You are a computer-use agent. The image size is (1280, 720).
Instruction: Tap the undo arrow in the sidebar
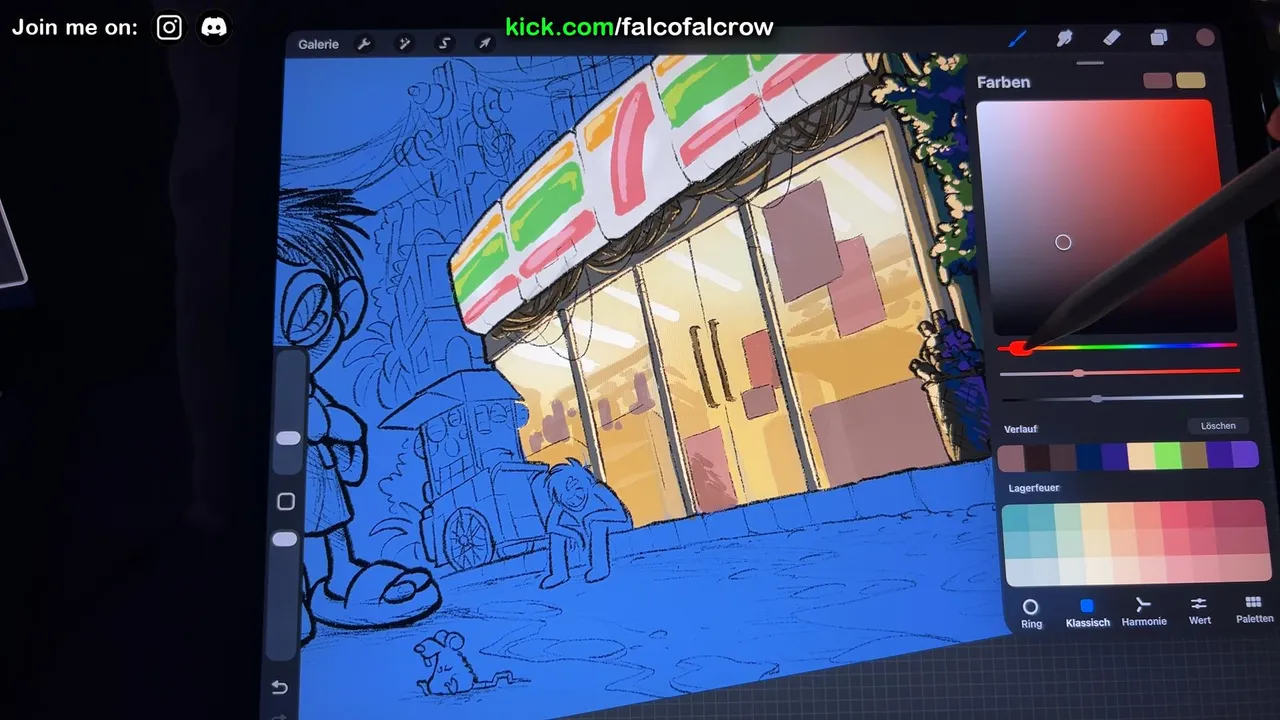pos(279,687)
